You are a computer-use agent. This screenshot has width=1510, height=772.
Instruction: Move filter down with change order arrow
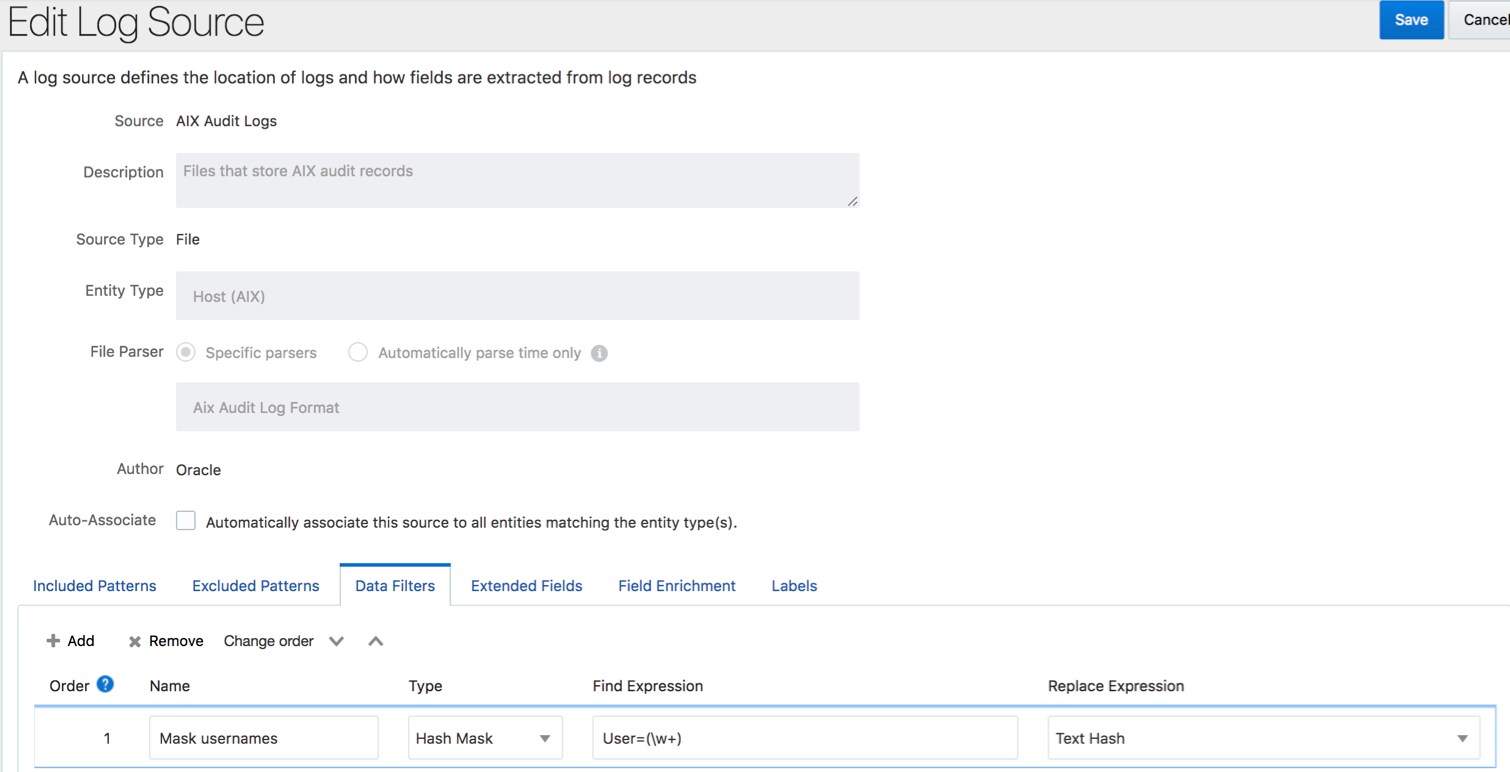point(337,641)
